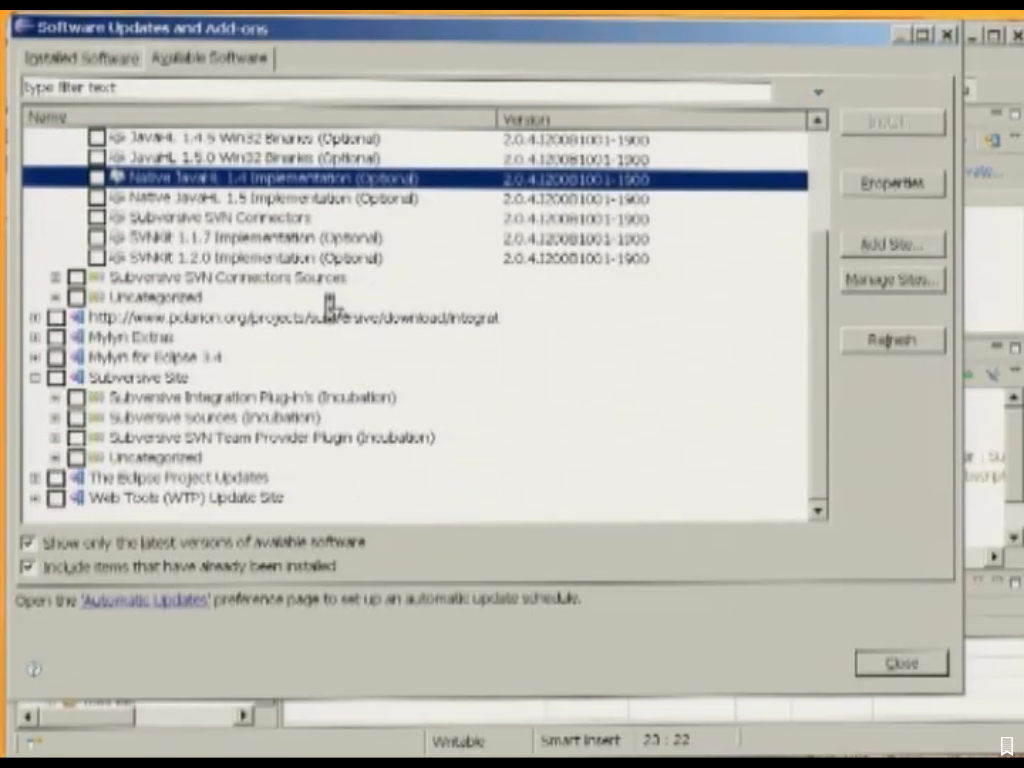Click the software list scroll up arrow

(x=818, y=120)
